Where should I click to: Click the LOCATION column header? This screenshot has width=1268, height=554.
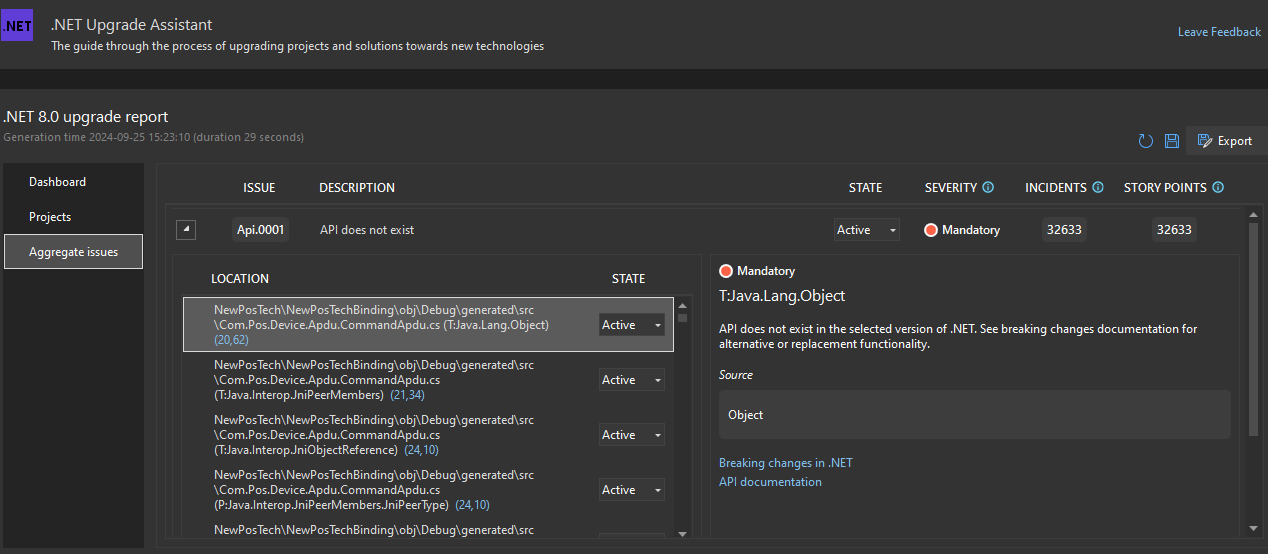tap(240, 279)
